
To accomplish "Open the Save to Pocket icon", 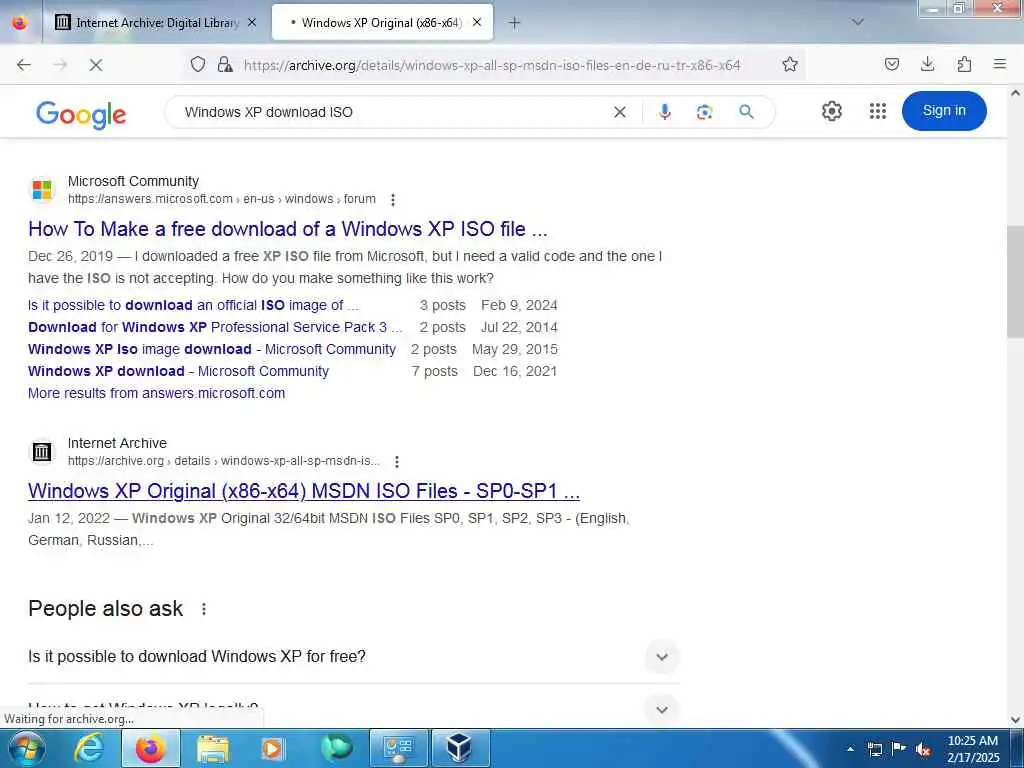I will point(892,64).
